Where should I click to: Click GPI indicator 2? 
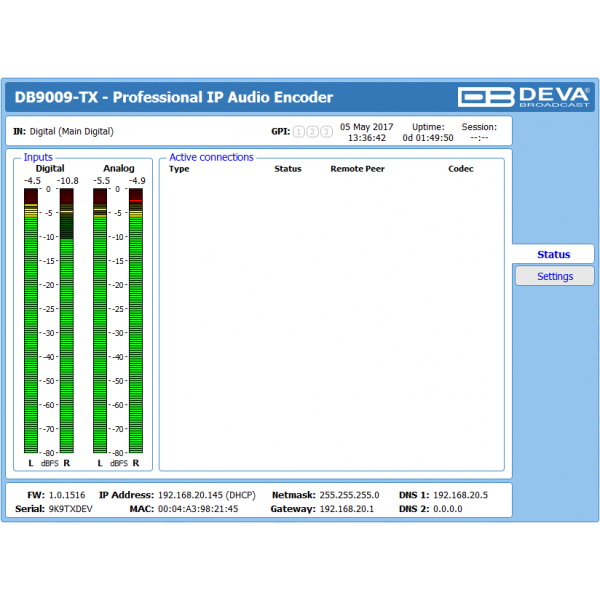click(312, 132)
